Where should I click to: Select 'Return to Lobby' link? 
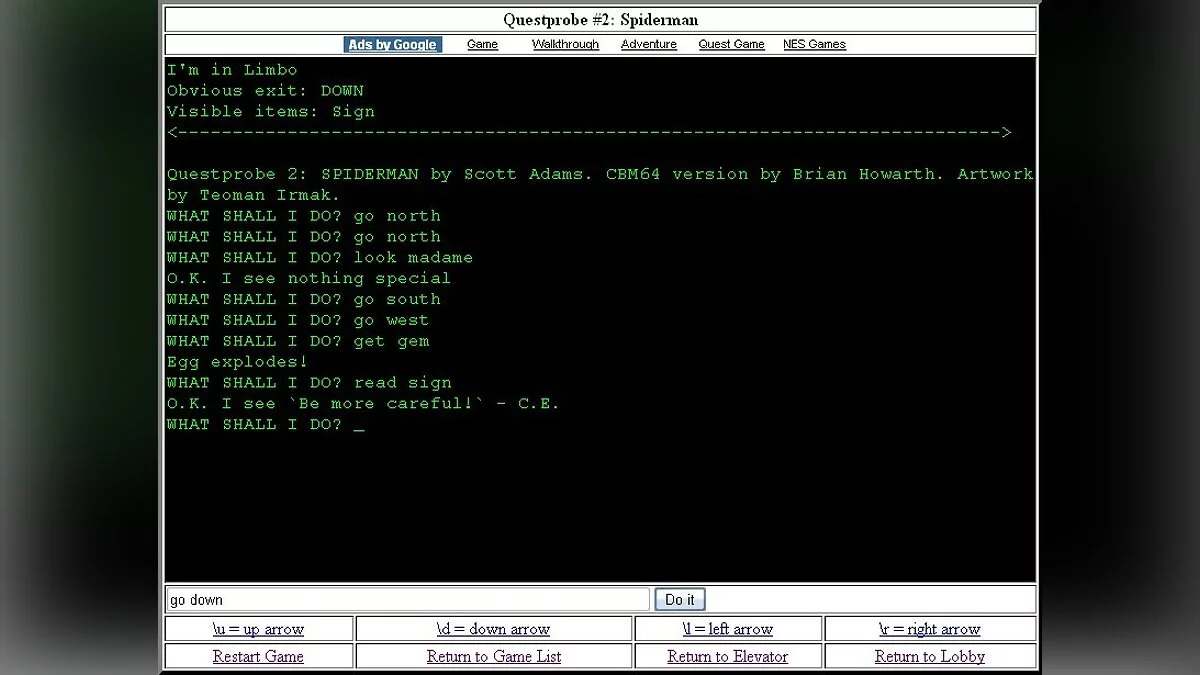(x=930, y=656)
